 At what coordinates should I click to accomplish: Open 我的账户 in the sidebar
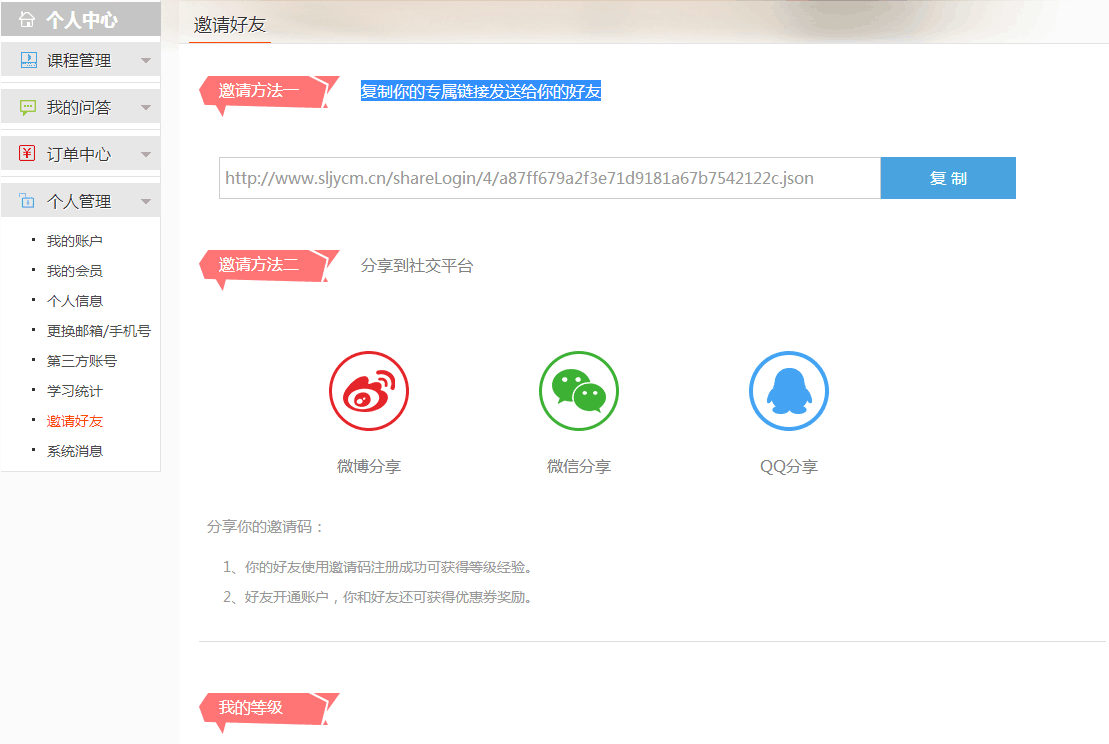[x=74, y=241]
